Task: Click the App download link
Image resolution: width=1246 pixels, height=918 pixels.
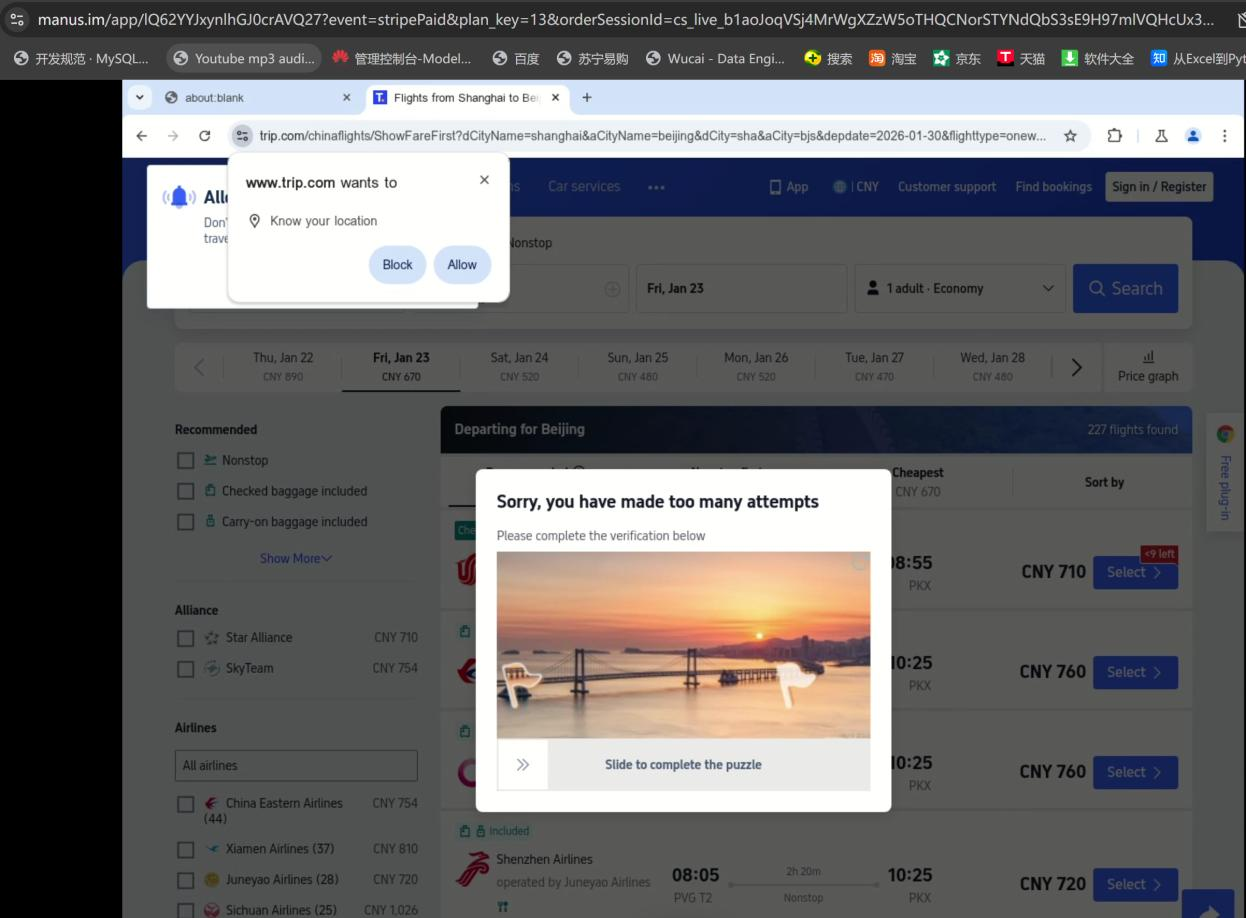Action: point(789,187)
